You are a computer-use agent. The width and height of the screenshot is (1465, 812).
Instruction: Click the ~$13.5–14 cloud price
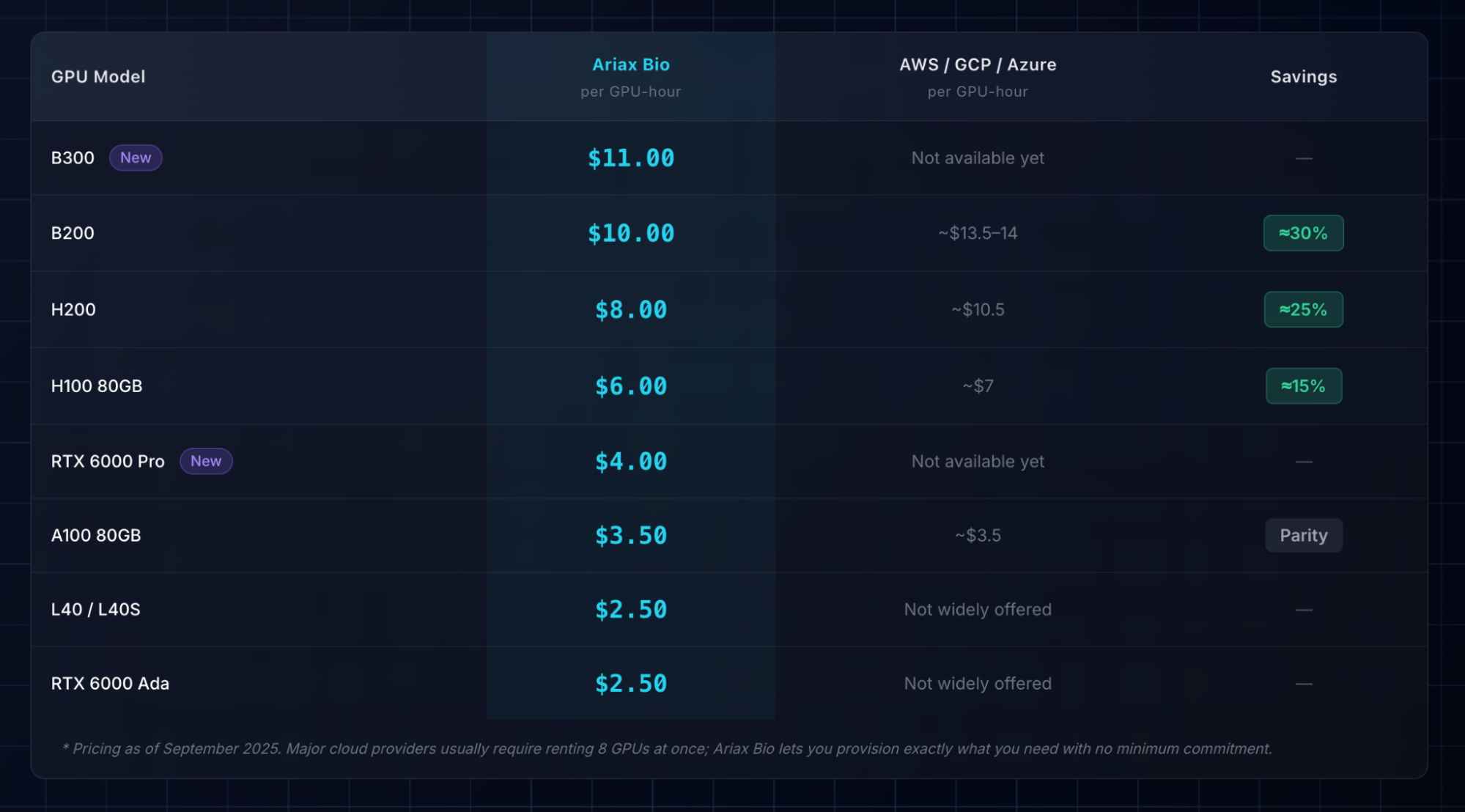click(x=977, y=233)
